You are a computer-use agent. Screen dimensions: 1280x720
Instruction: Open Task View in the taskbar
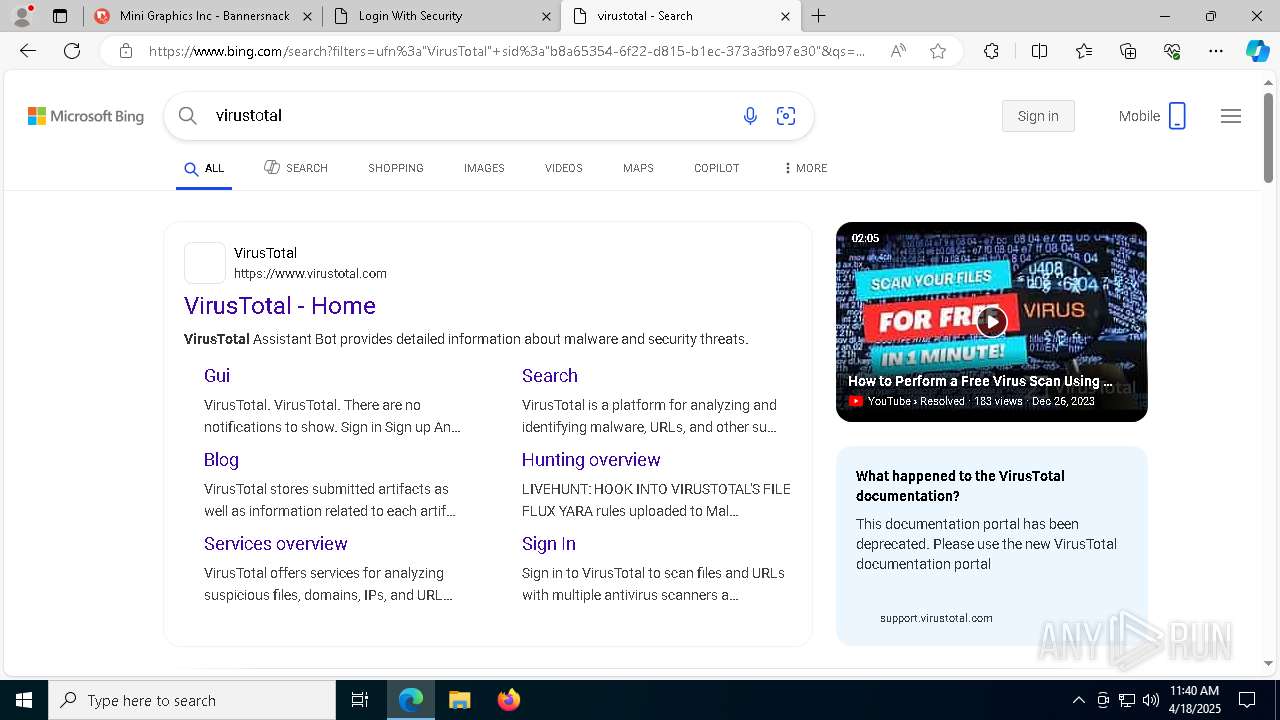coord(360,700)
